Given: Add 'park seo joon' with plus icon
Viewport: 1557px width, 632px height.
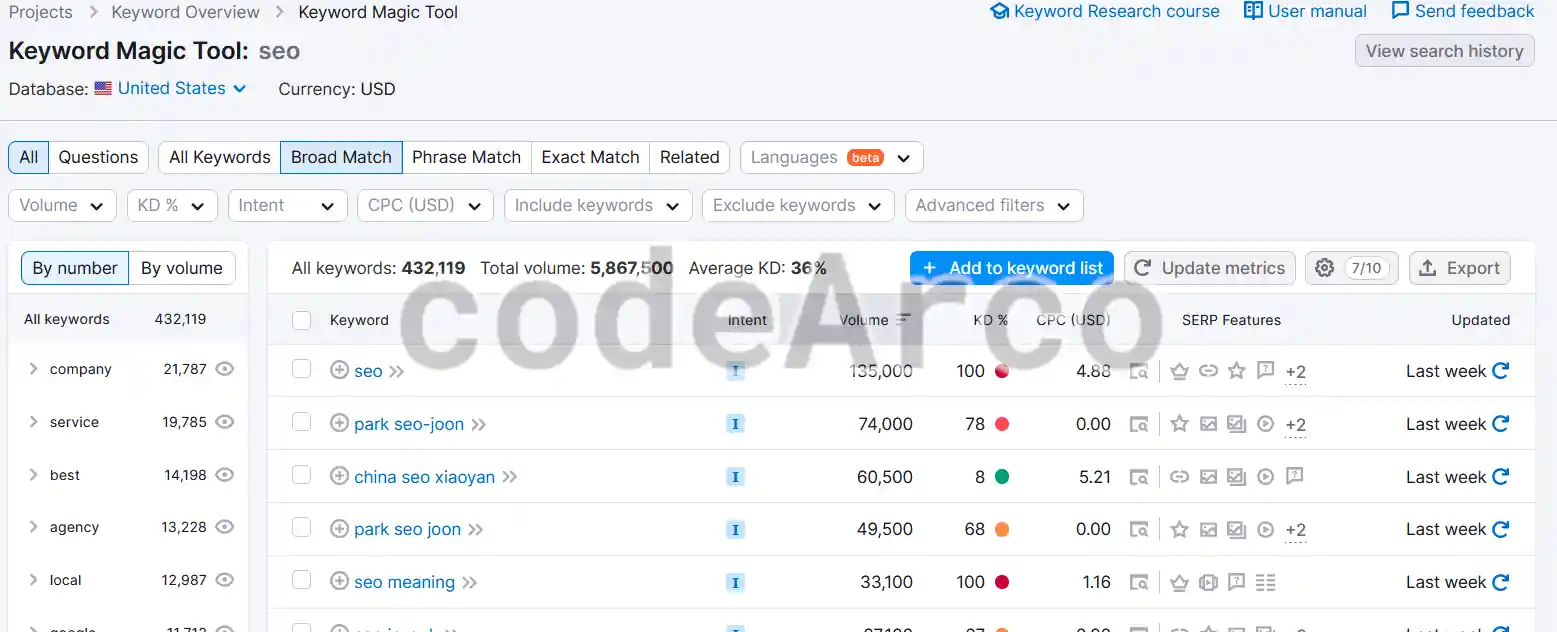Looking at the screenshot, I should [x=340, y=528].
